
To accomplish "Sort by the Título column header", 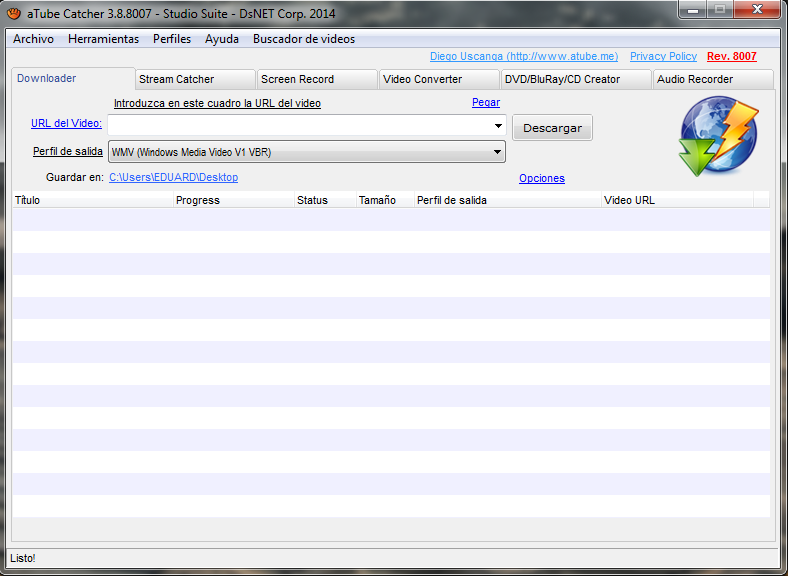I will 93,200.
